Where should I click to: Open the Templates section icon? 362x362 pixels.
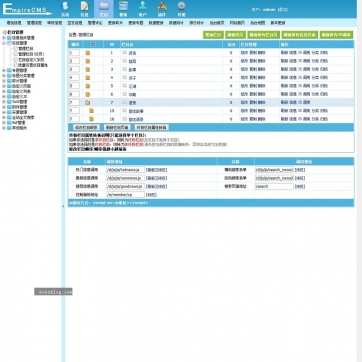tap(123, 6)
